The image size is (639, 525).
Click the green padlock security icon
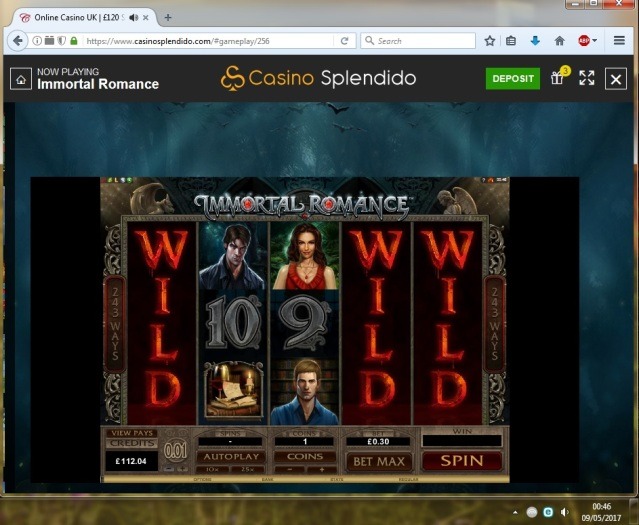(x=74, y=41)
